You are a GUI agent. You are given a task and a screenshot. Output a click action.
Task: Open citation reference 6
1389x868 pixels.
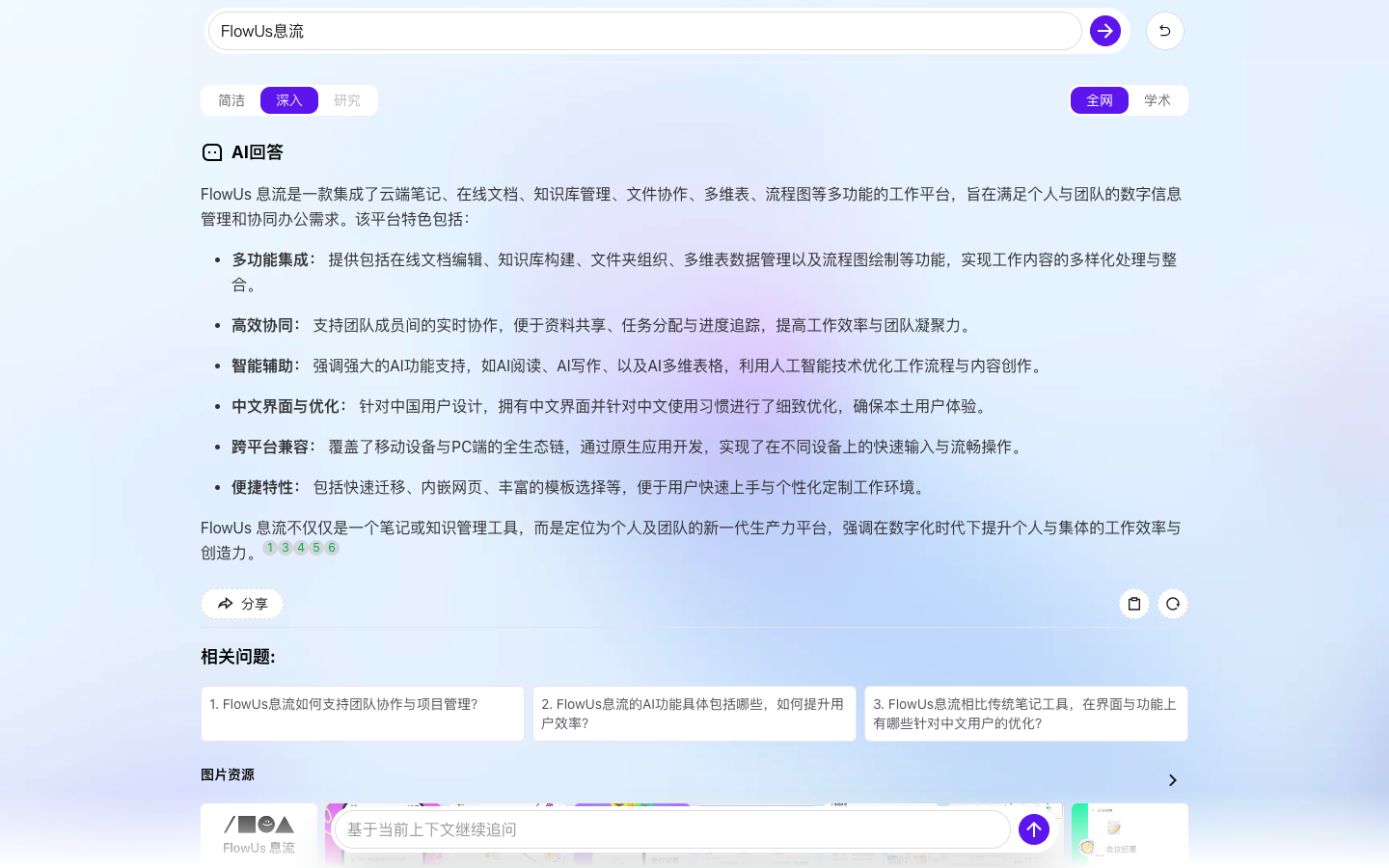(x=332, y=548)
